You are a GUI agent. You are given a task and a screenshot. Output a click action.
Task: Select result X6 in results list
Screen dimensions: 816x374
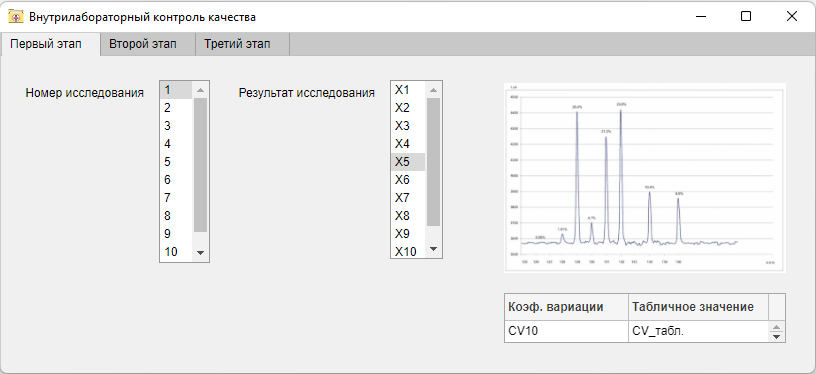pyautogui.click(x=408, y=180)
